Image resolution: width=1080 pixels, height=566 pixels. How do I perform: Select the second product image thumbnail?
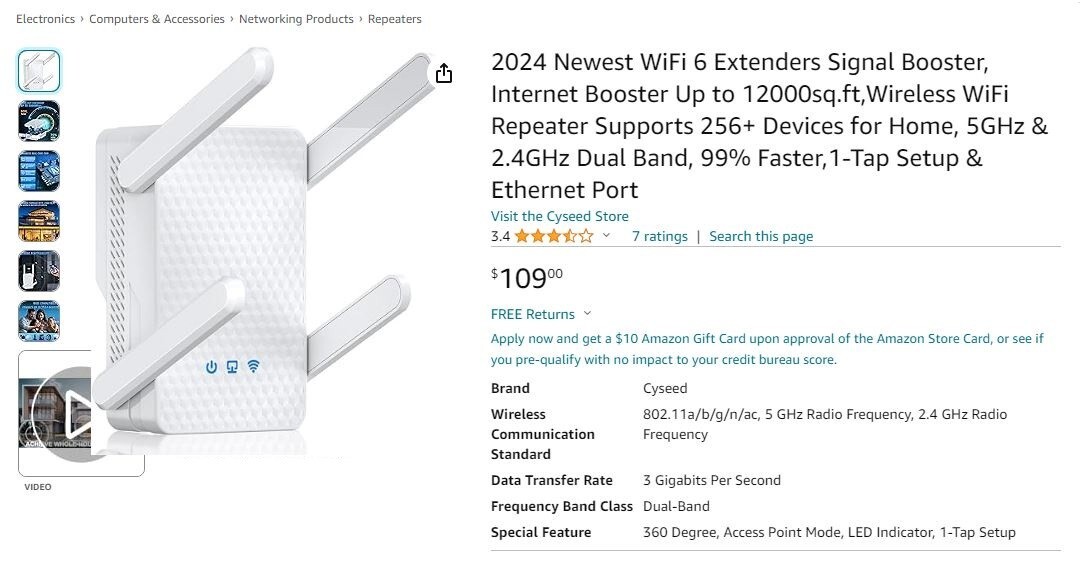coord(39,121)
